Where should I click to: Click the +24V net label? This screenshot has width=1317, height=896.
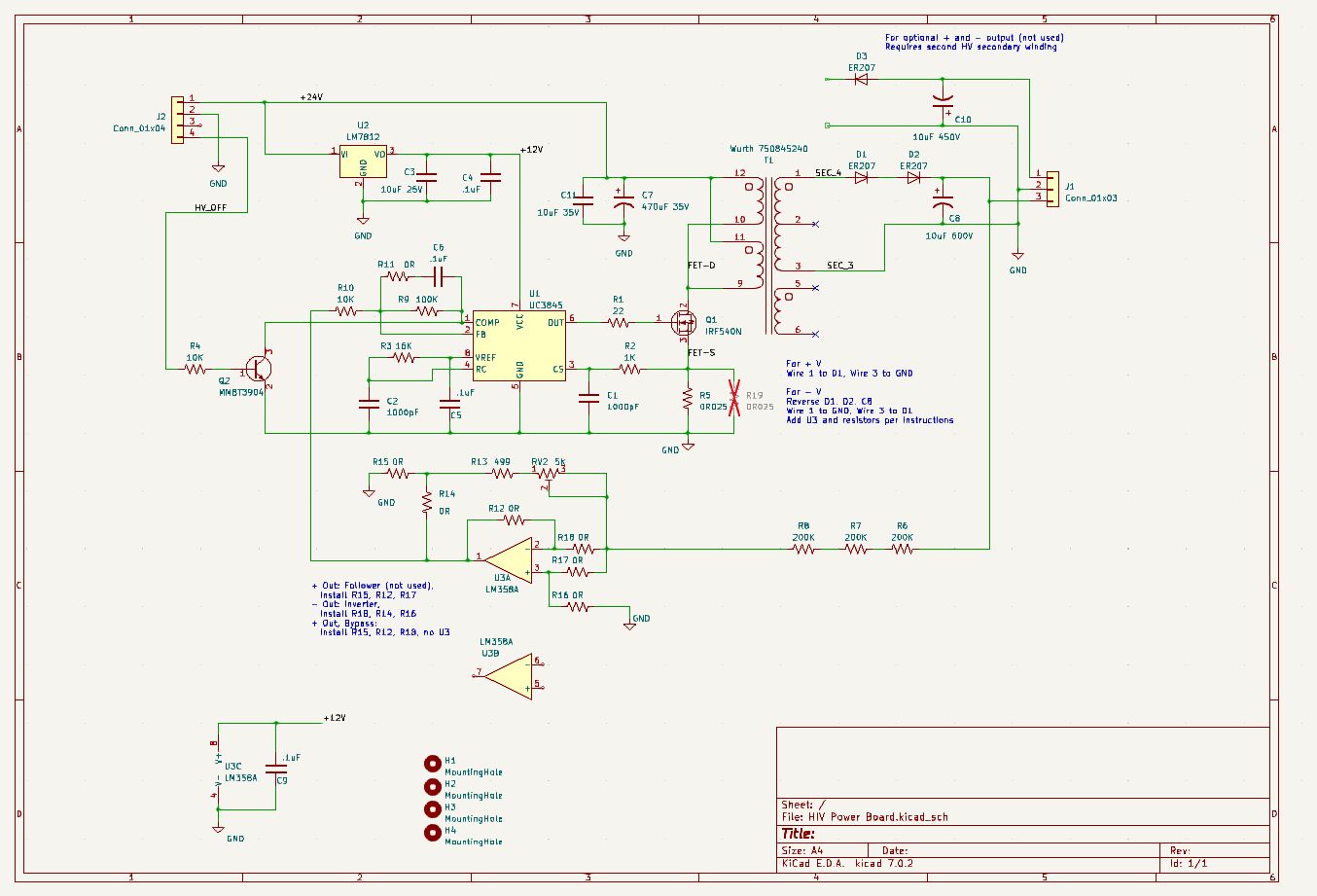click(311, 97)
